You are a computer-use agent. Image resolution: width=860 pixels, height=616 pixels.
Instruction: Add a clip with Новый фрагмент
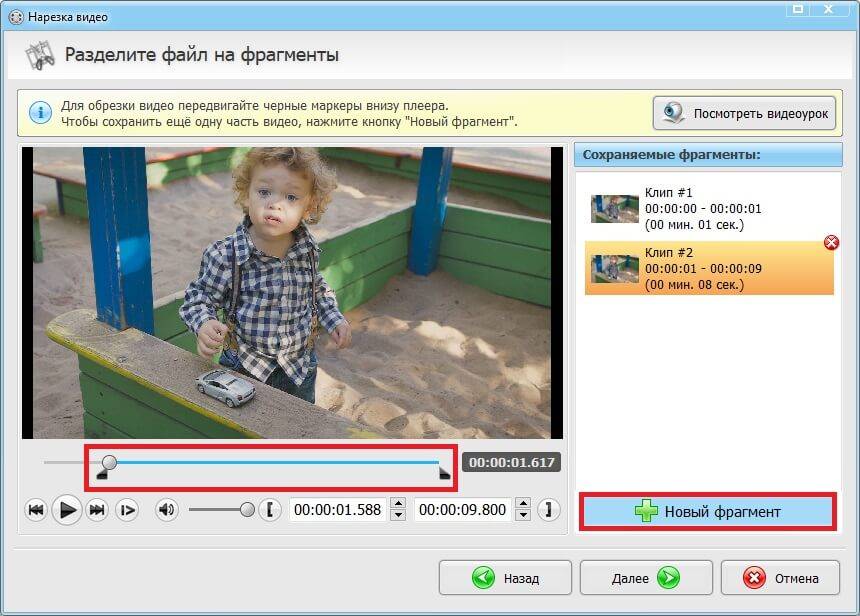(x=708, y=511)
